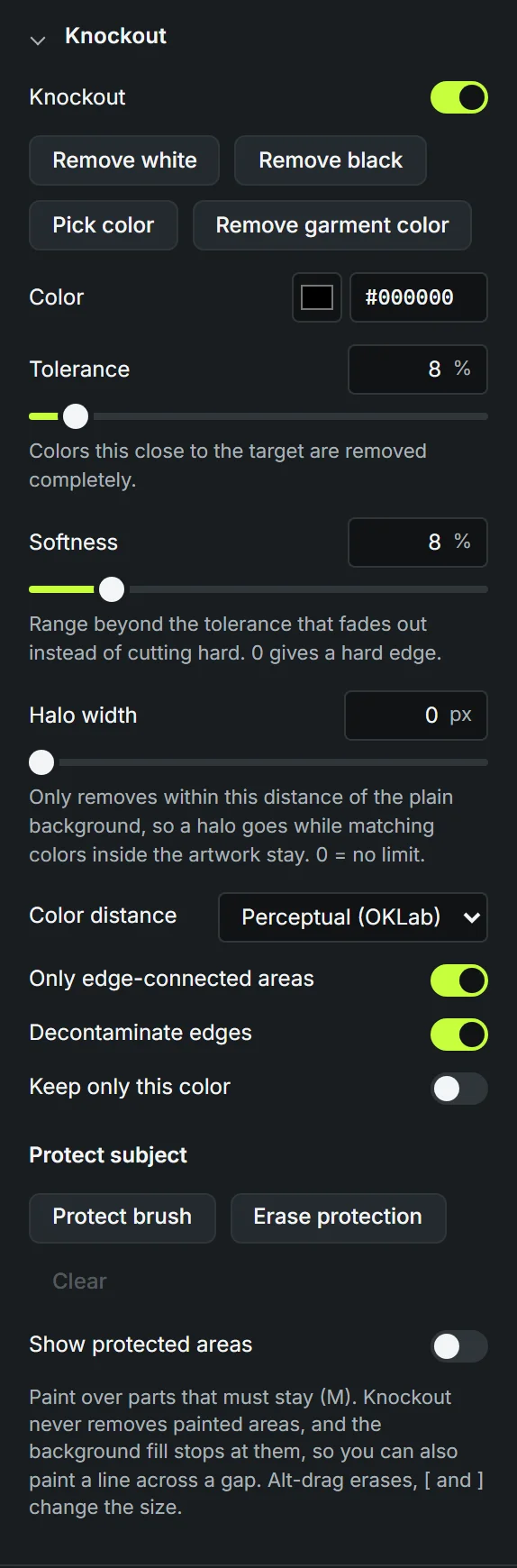Click the Tolerance percent input field
Image resolution: width=517 pixels, height=1568 pixels.
pos(418,369)
